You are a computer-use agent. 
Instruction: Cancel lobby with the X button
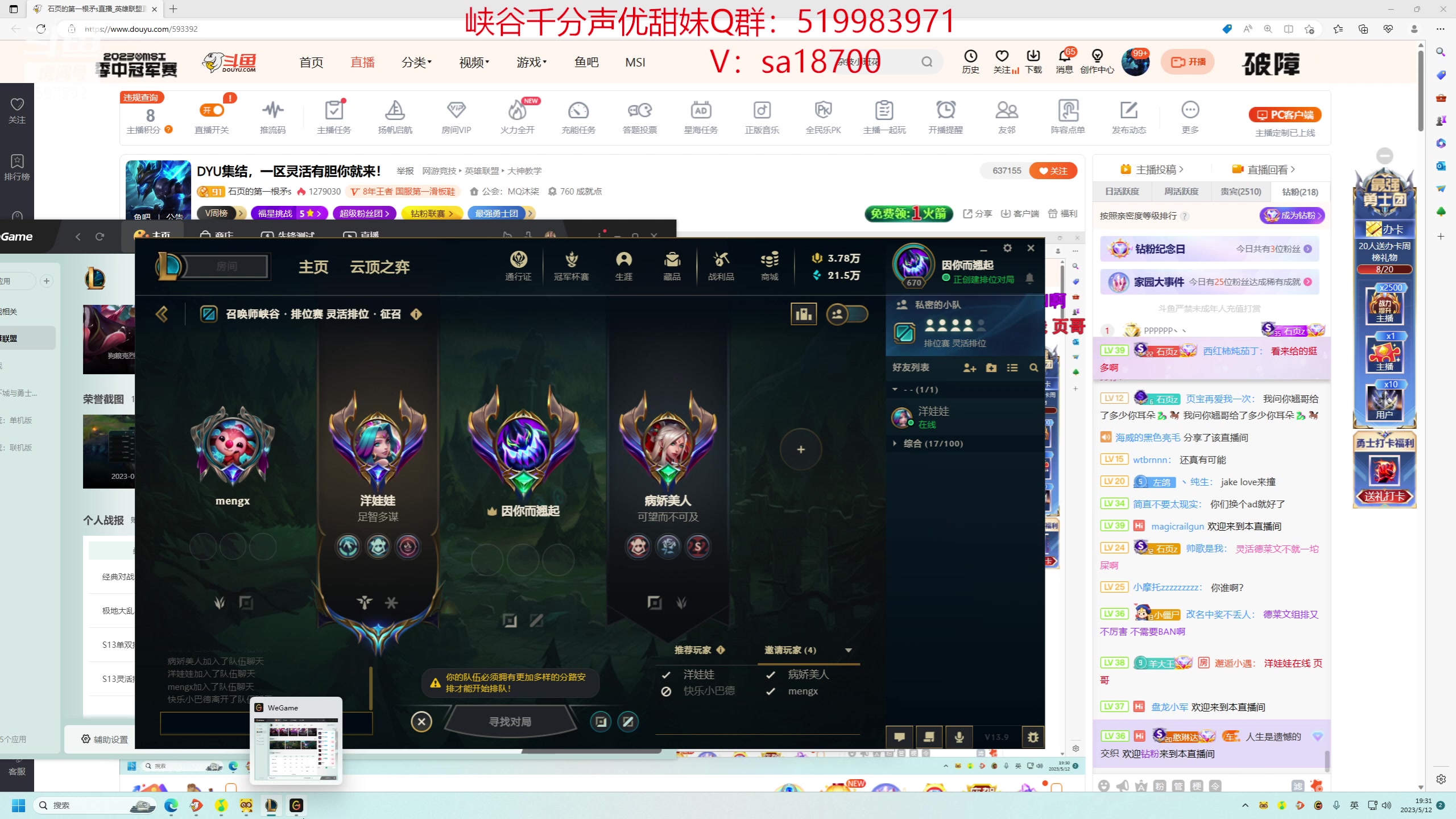(421, 722)
